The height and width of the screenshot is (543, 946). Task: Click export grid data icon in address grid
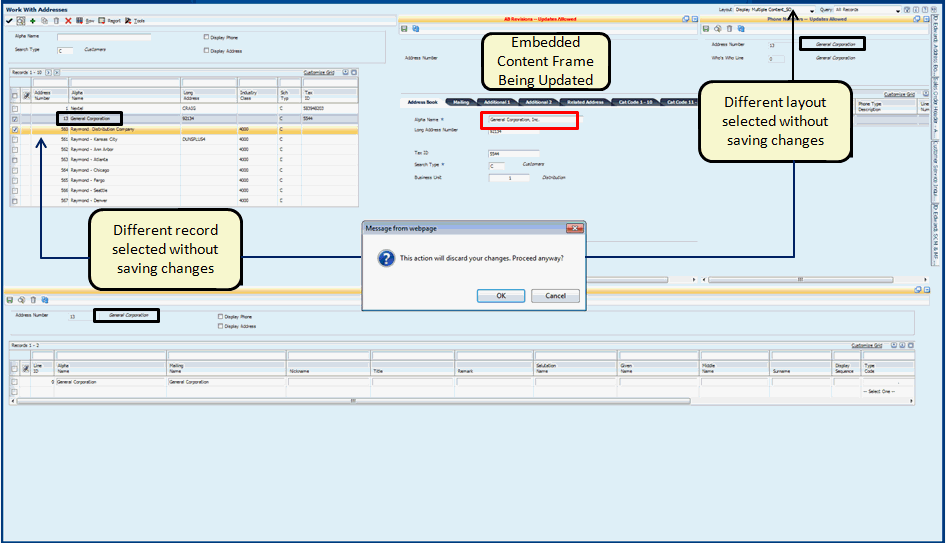(346, 72)
